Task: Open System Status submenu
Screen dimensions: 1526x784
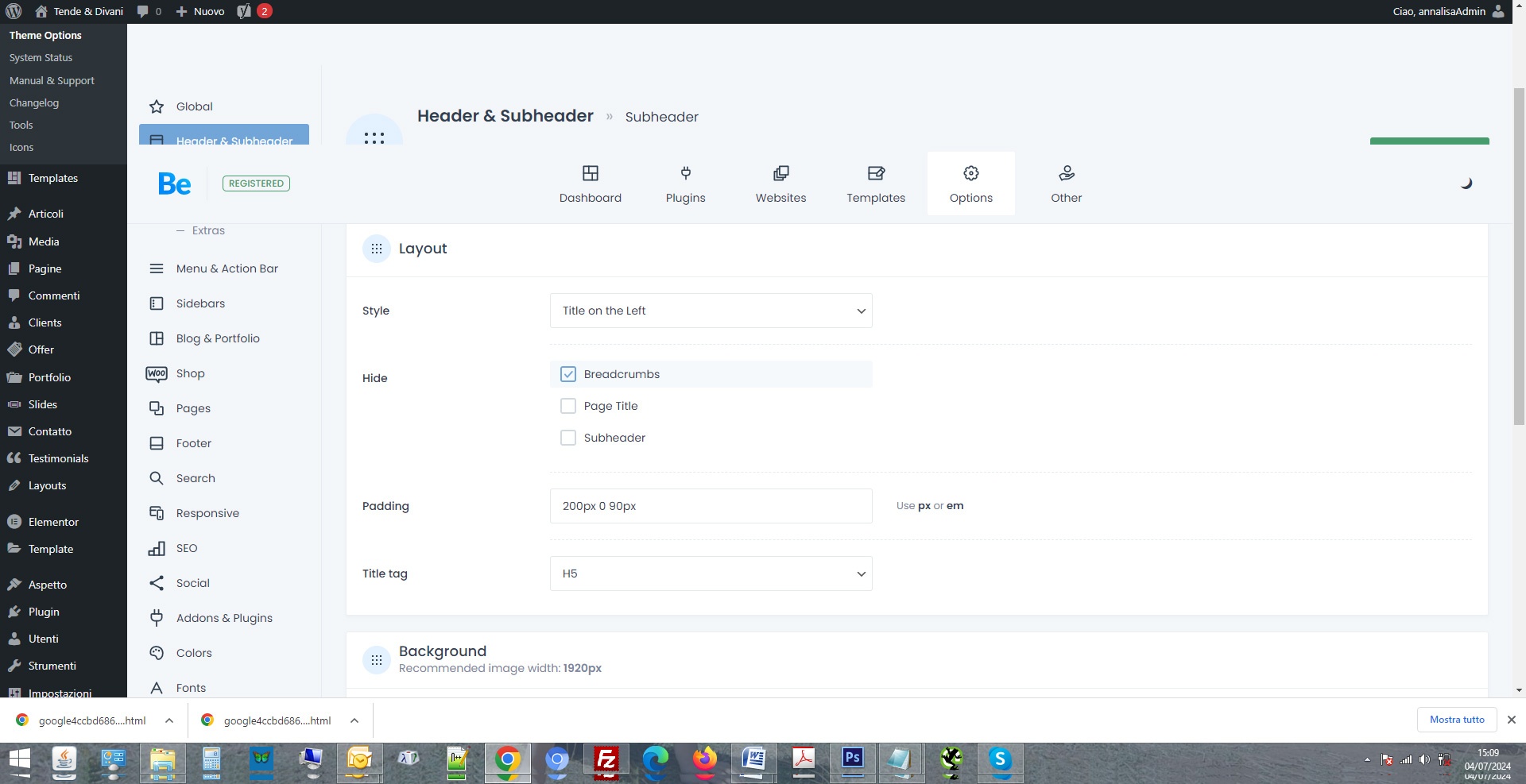Action: [x=41, y=58]
